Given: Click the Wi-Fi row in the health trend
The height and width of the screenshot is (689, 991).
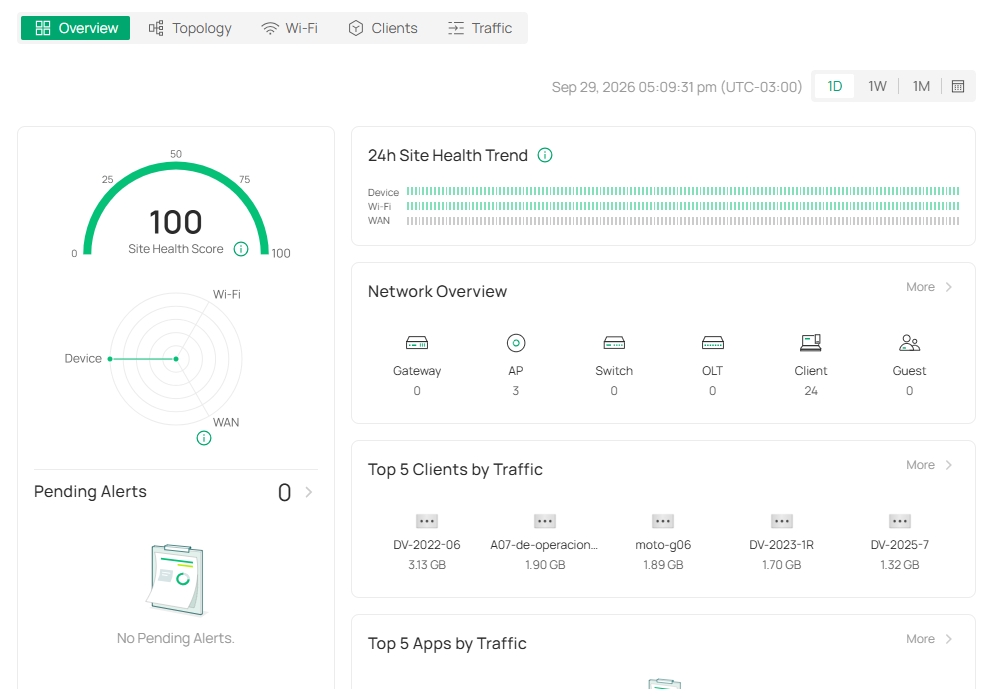Looking at the screenshot, I should tap(664, 206).
